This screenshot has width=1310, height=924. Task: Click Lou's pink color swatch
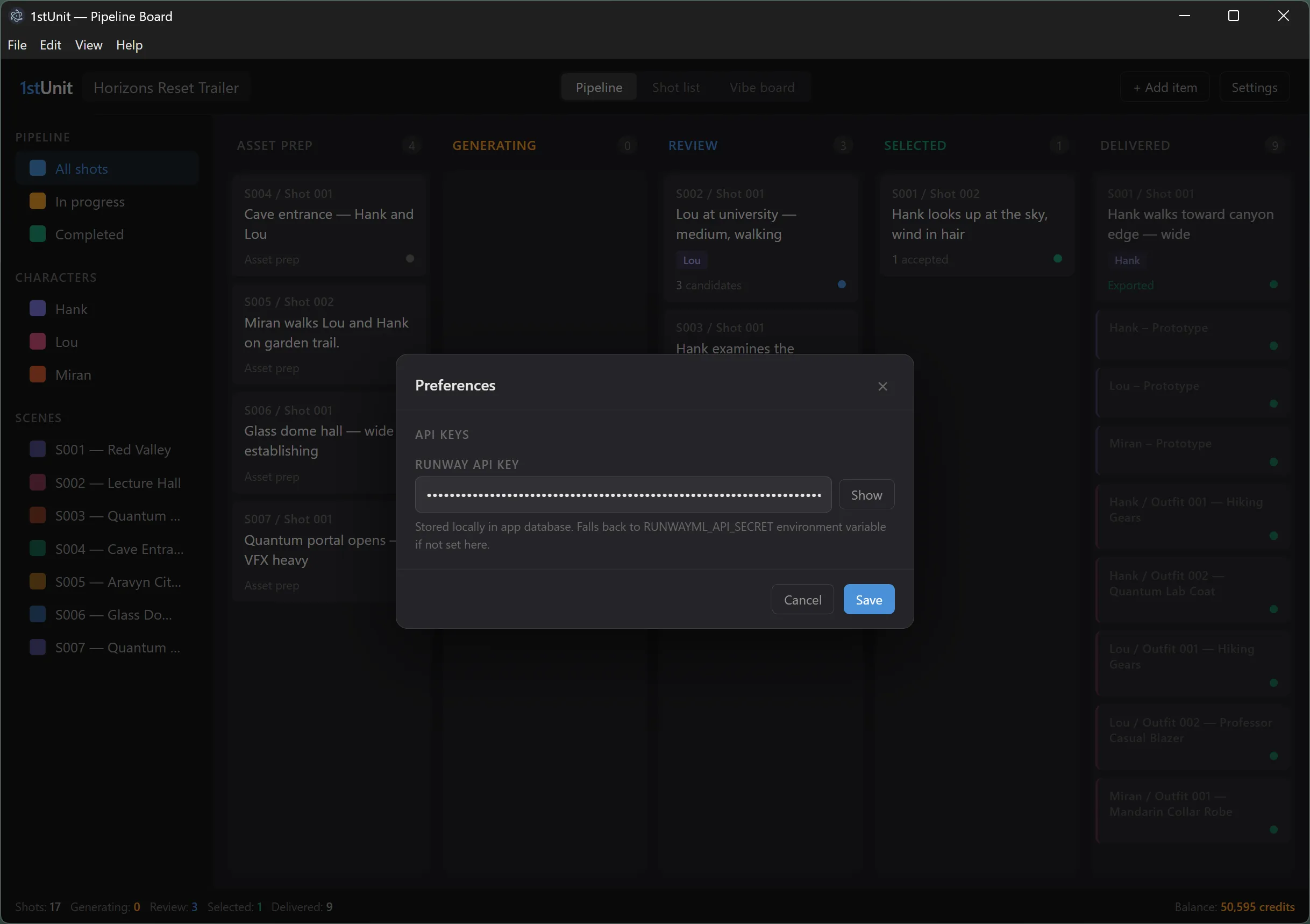[38, 342]
